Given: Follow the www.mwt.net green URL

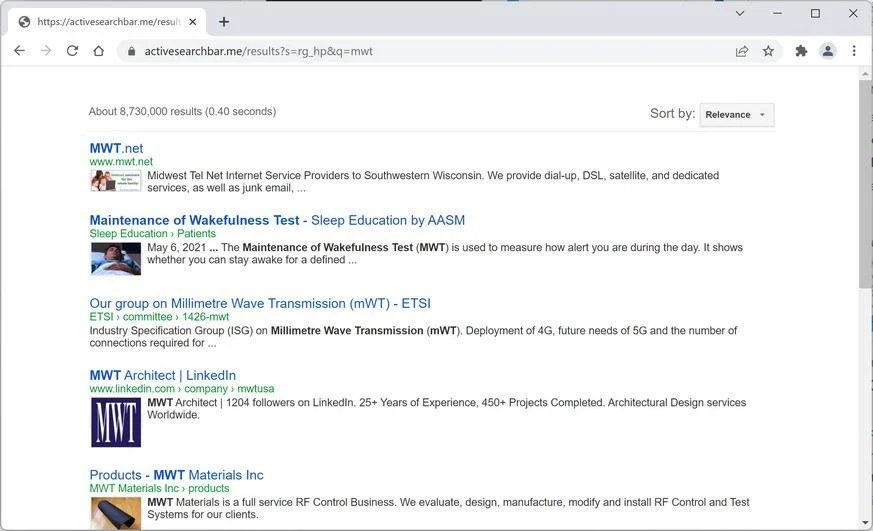Looking at the screenshot, I should point(121,161).
